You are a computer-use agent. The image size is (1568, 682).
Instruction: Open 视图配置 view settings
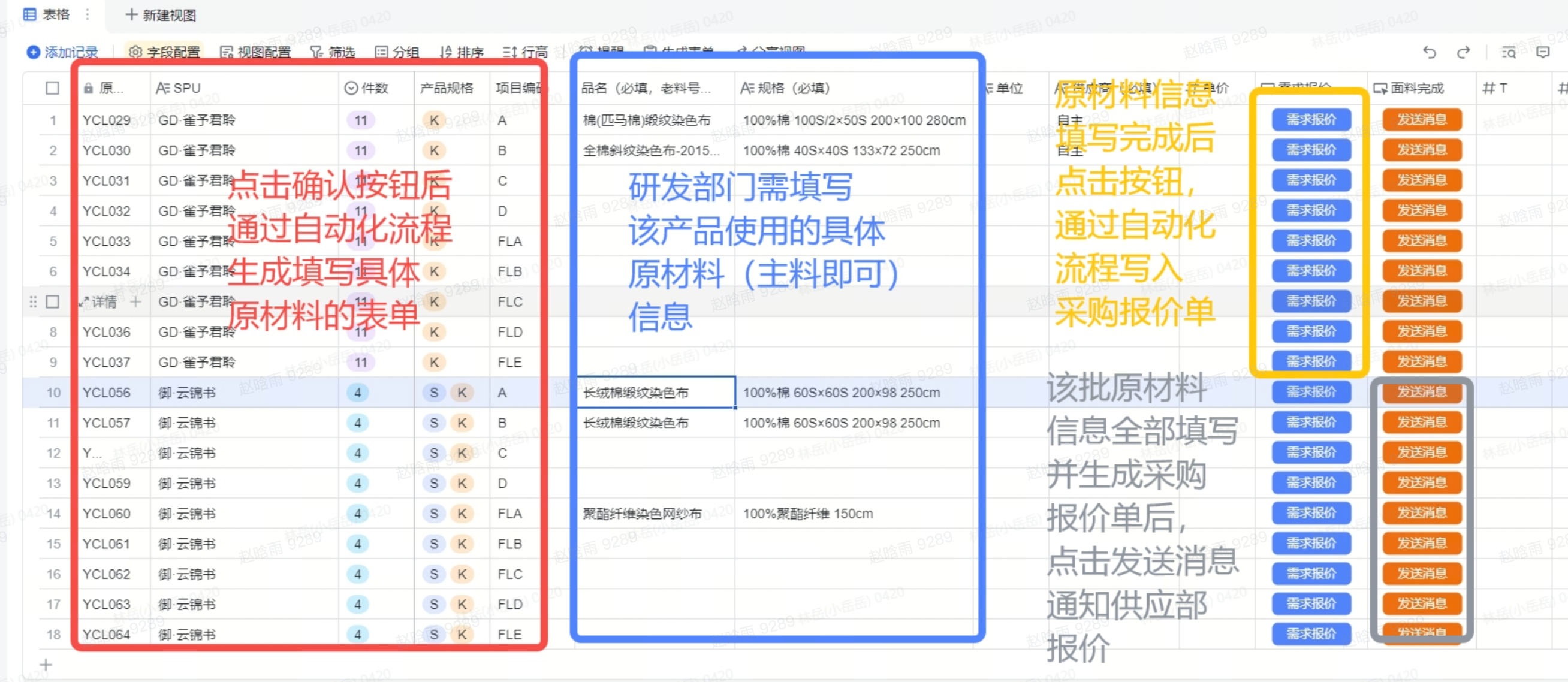(256, 52)
